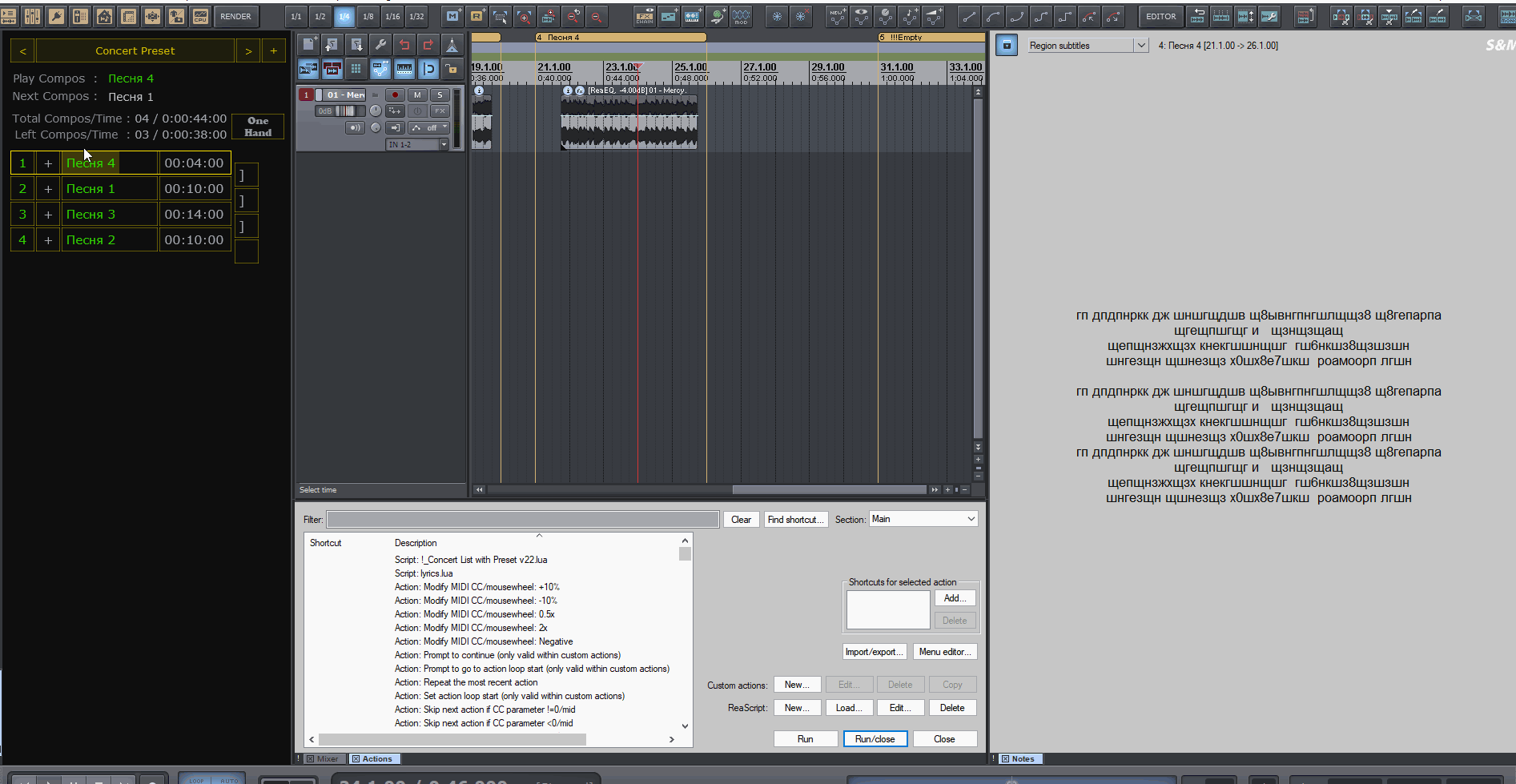This screenshot has height=784, width=1516.
Task: Expand the plus beside Песня 3
Action: point(48,214)
